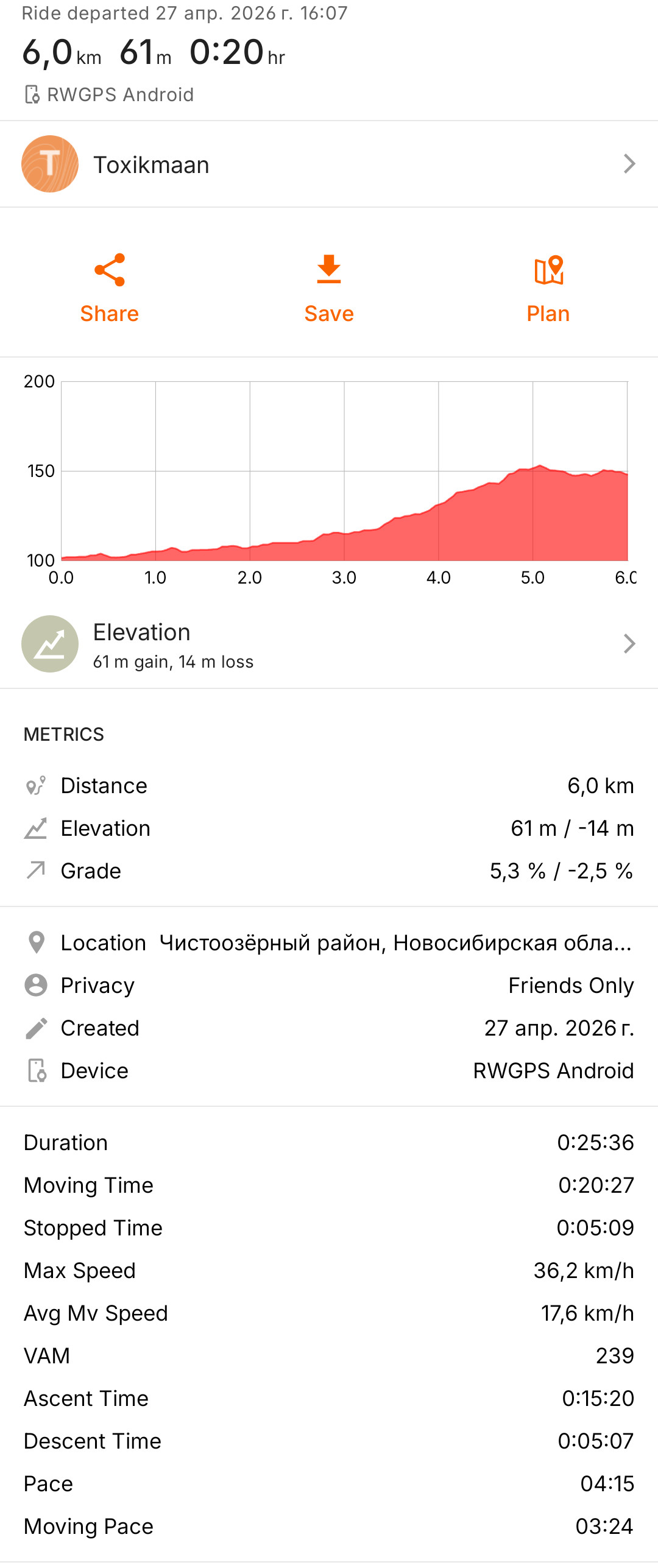Viewport: 658px width, 1568px height.
Task: Tap the Share label
Action: pyautogui.click(x=110, y=314)
